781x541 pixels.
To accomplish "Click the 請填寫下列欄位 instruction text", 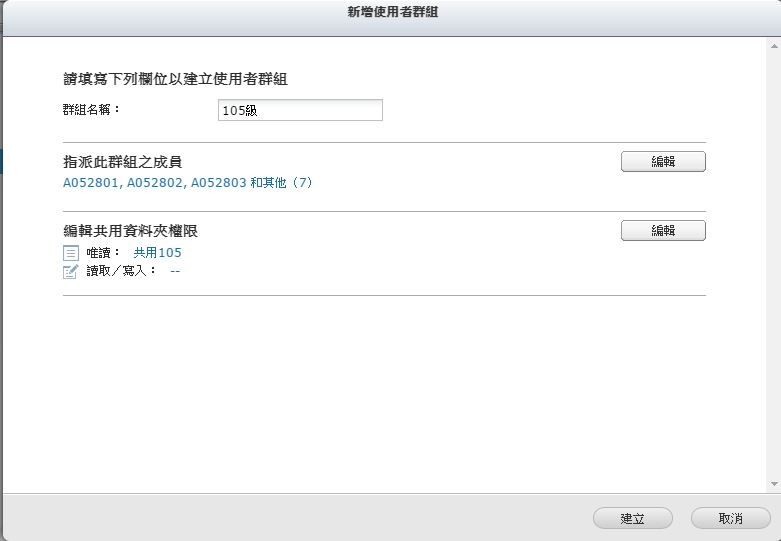I will 175,79.
